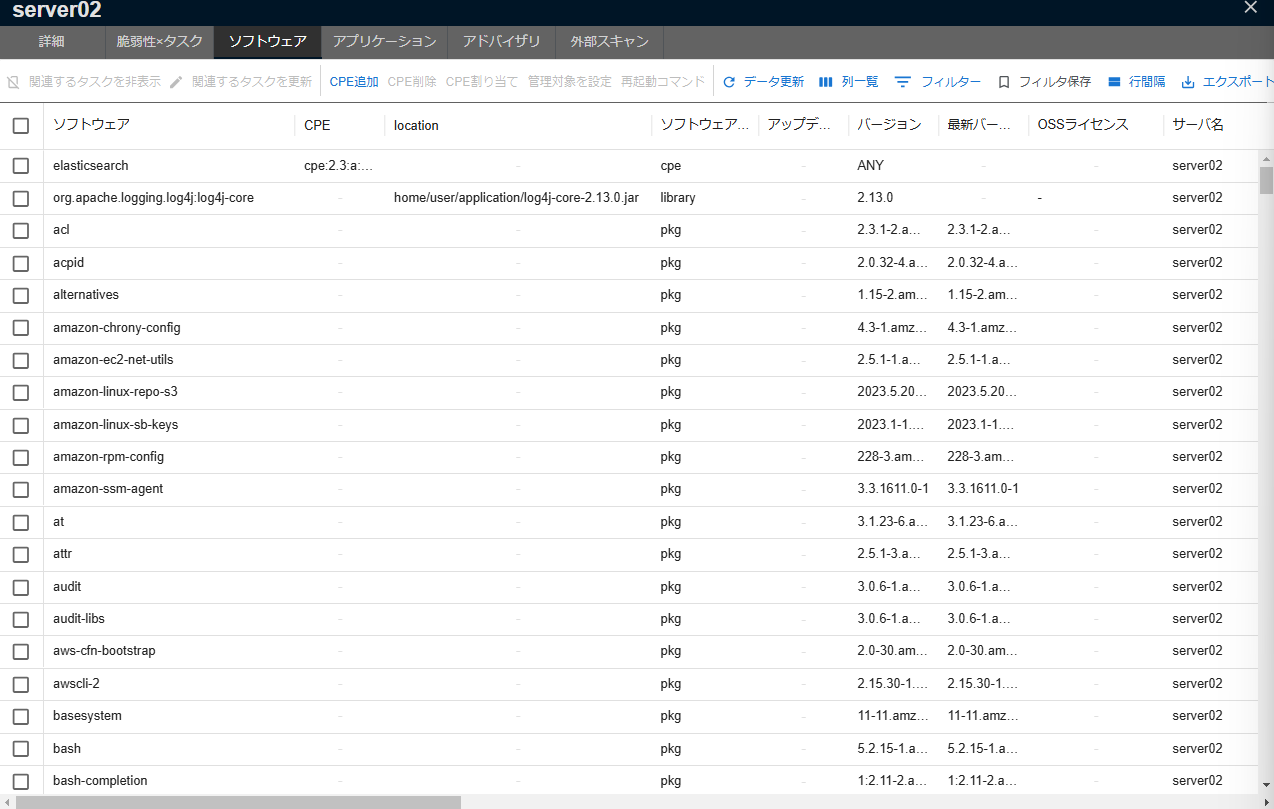Screen dimensions: 1274x809
Task: Close the server02 panel with X
Action: pos(1250,8)
